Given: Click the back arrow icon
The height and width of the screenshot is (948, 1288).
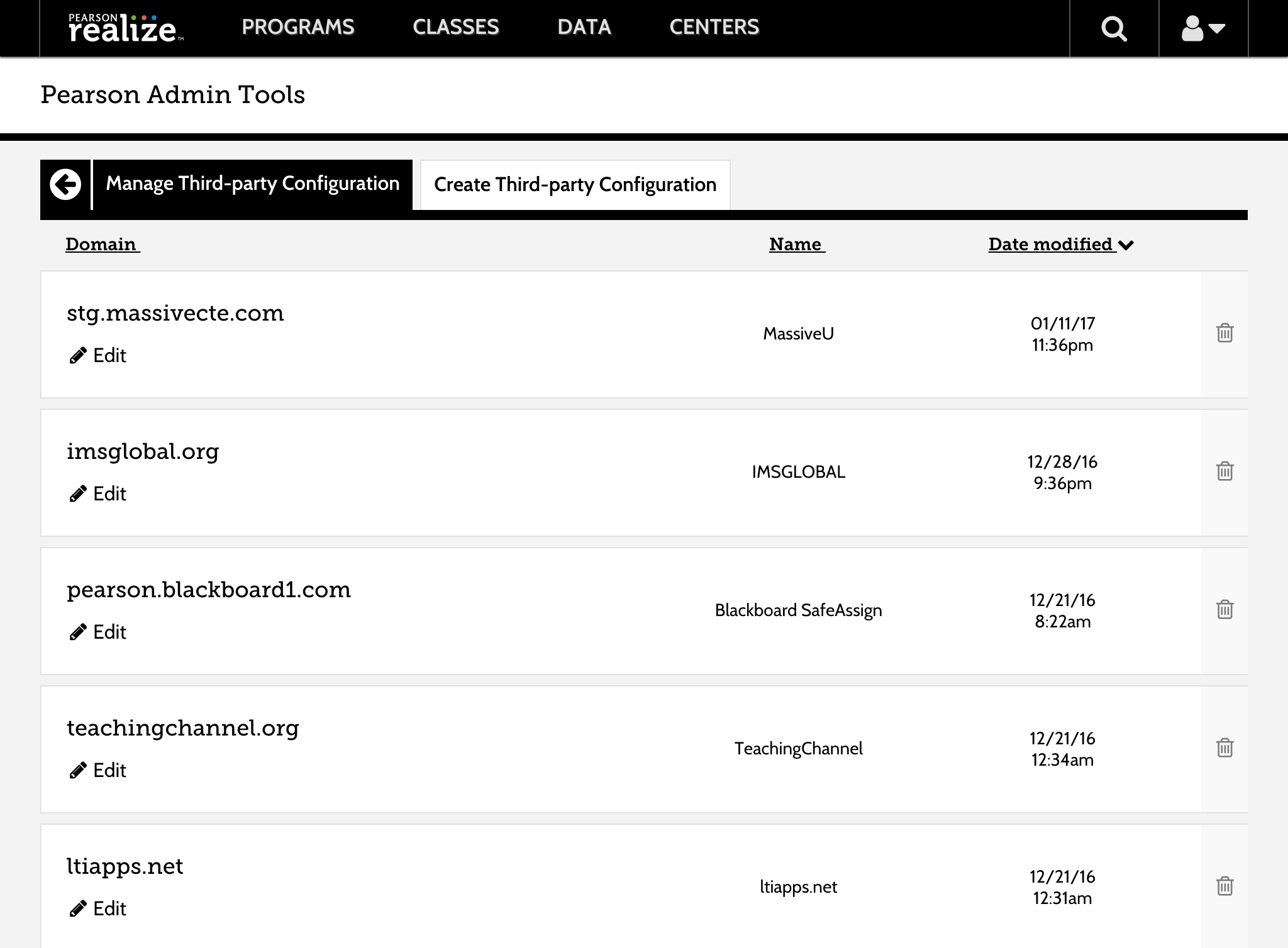Looking at the screenshot, I should [66, 184].
